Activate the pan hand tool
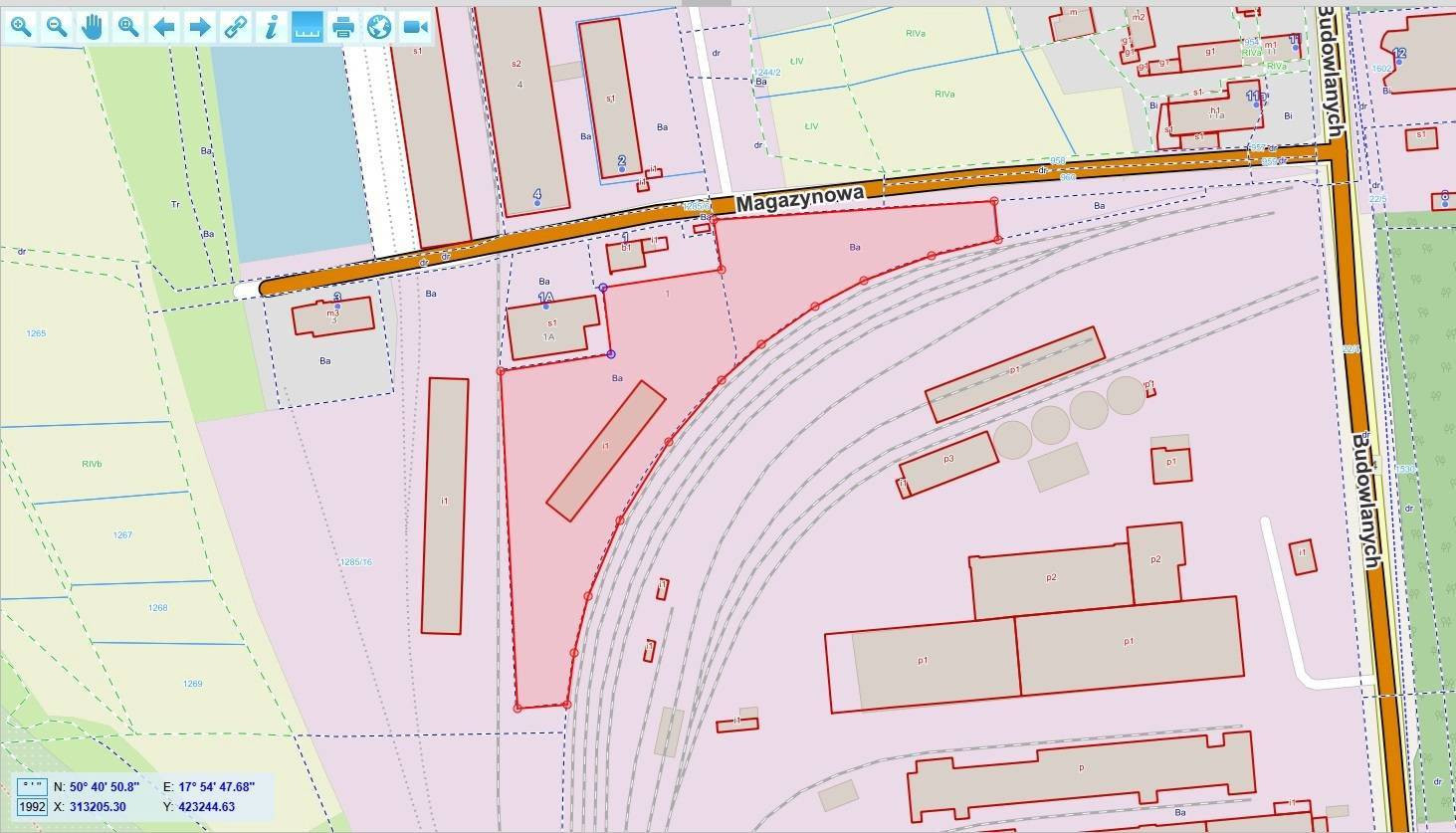This screenshot has width=1456, height=833. point(93,27)
